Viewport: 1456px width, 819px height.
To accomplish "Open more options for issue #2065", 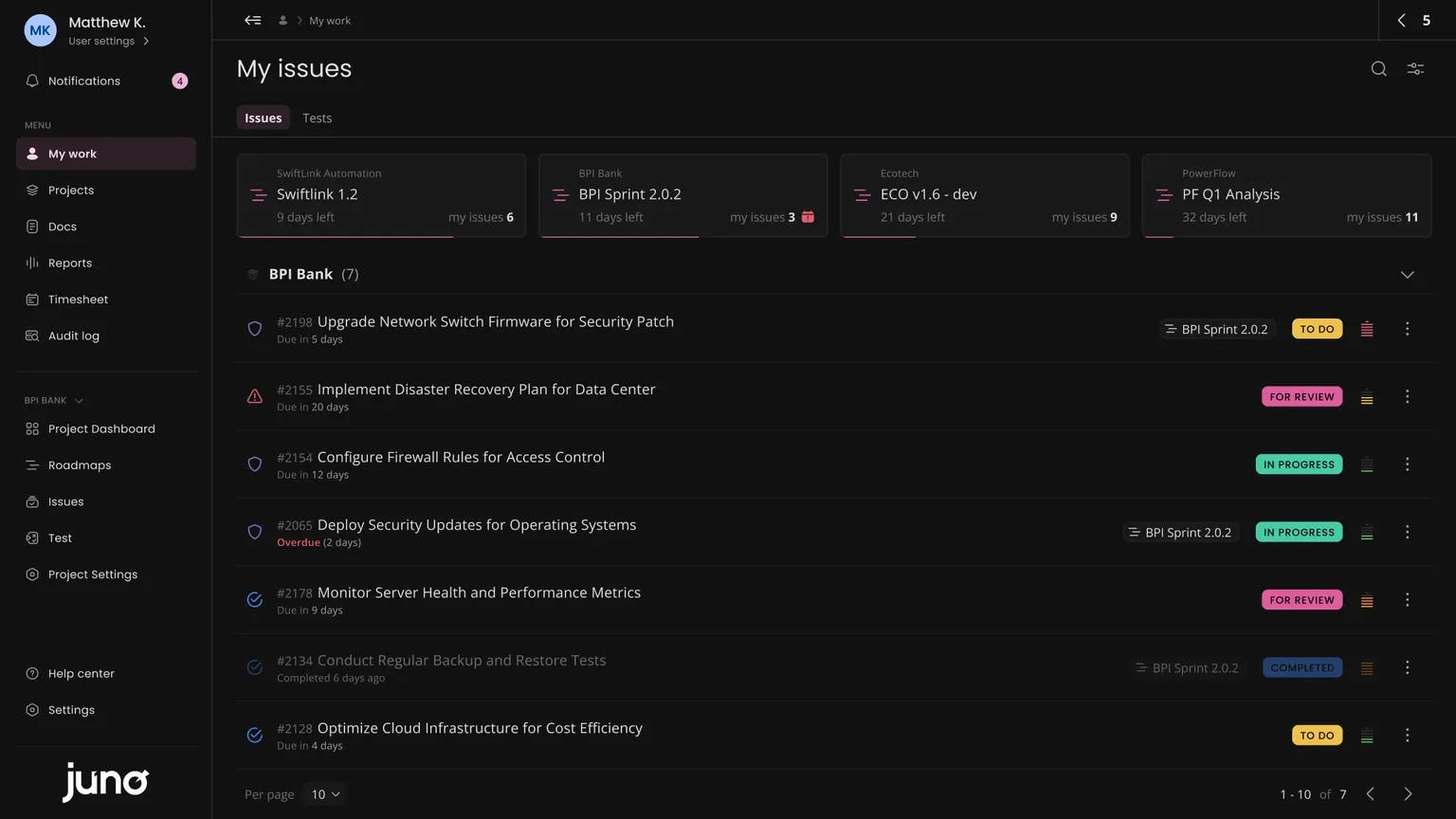I will 1407,532.
